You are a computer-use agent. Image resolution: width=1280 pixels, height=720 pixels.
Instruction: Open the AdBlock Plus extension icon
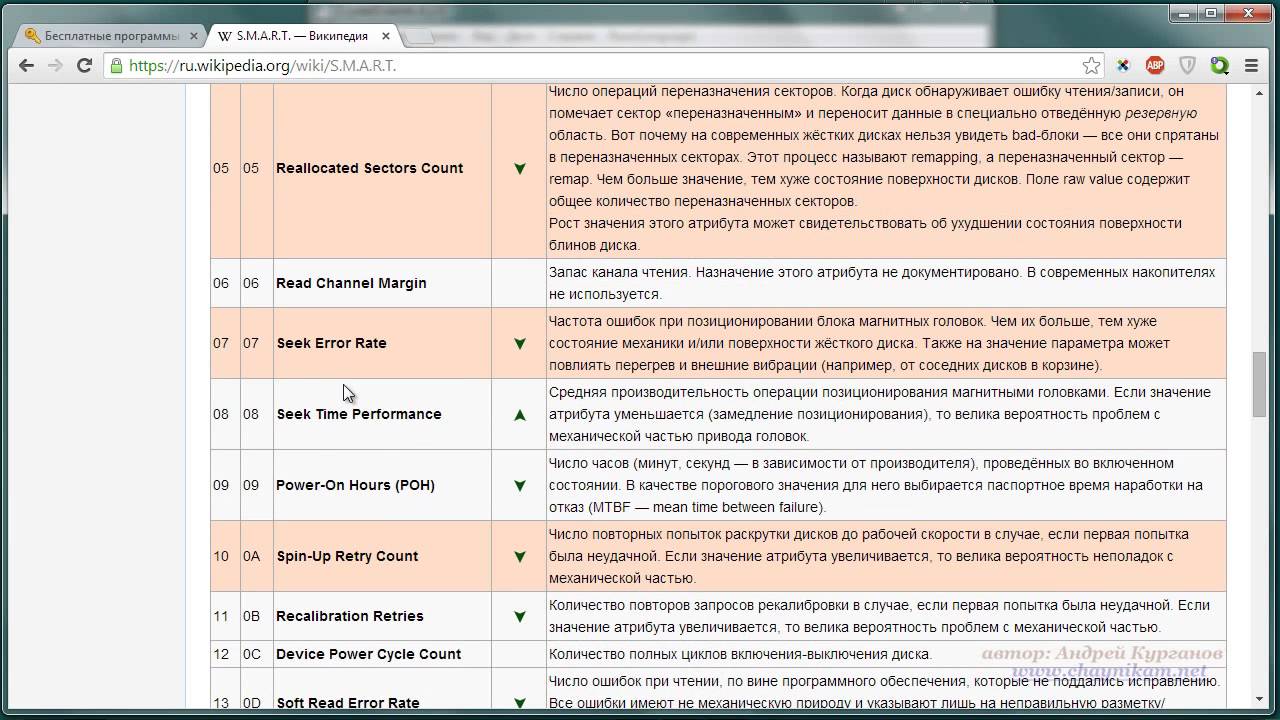[x=1155, y=66]
